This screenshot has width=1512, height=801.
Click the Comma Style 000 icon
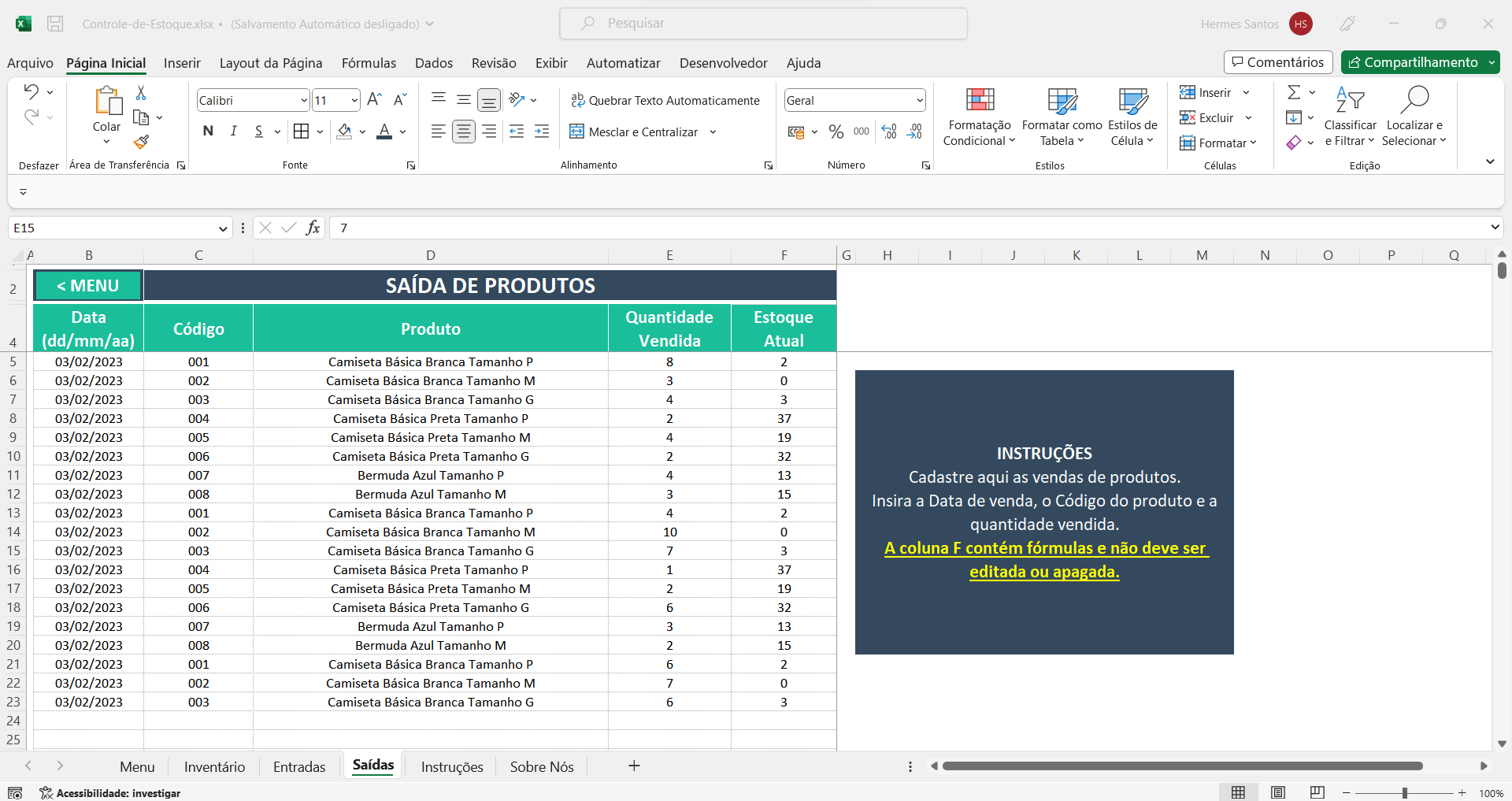(862, 132)
